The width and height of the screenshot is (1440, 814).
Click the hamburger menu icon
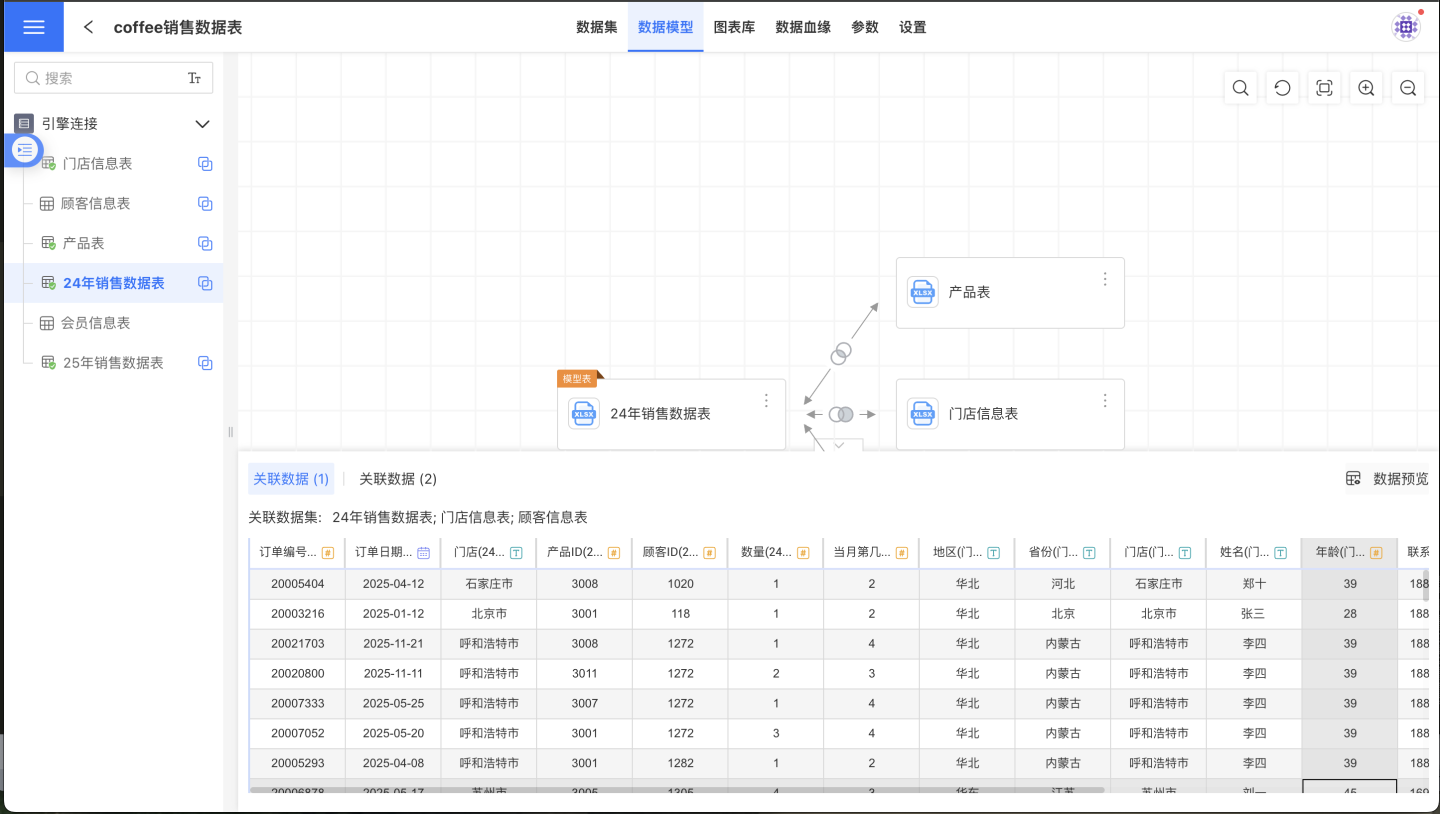coord(33,27)
